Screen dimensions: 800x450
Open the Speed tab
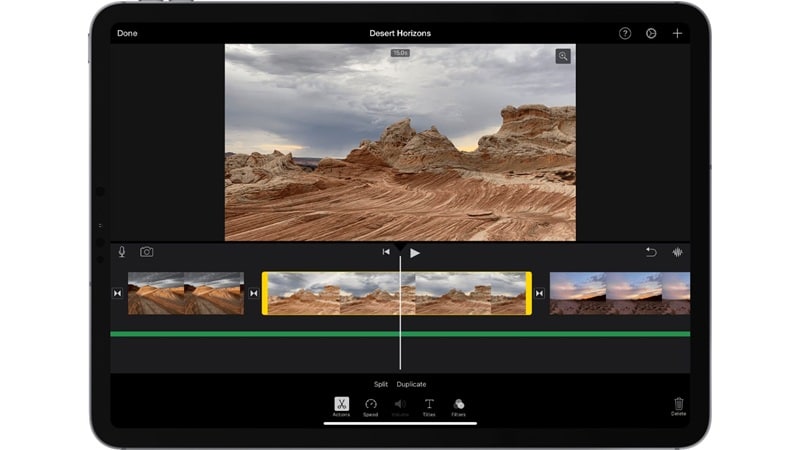[370, 407]
